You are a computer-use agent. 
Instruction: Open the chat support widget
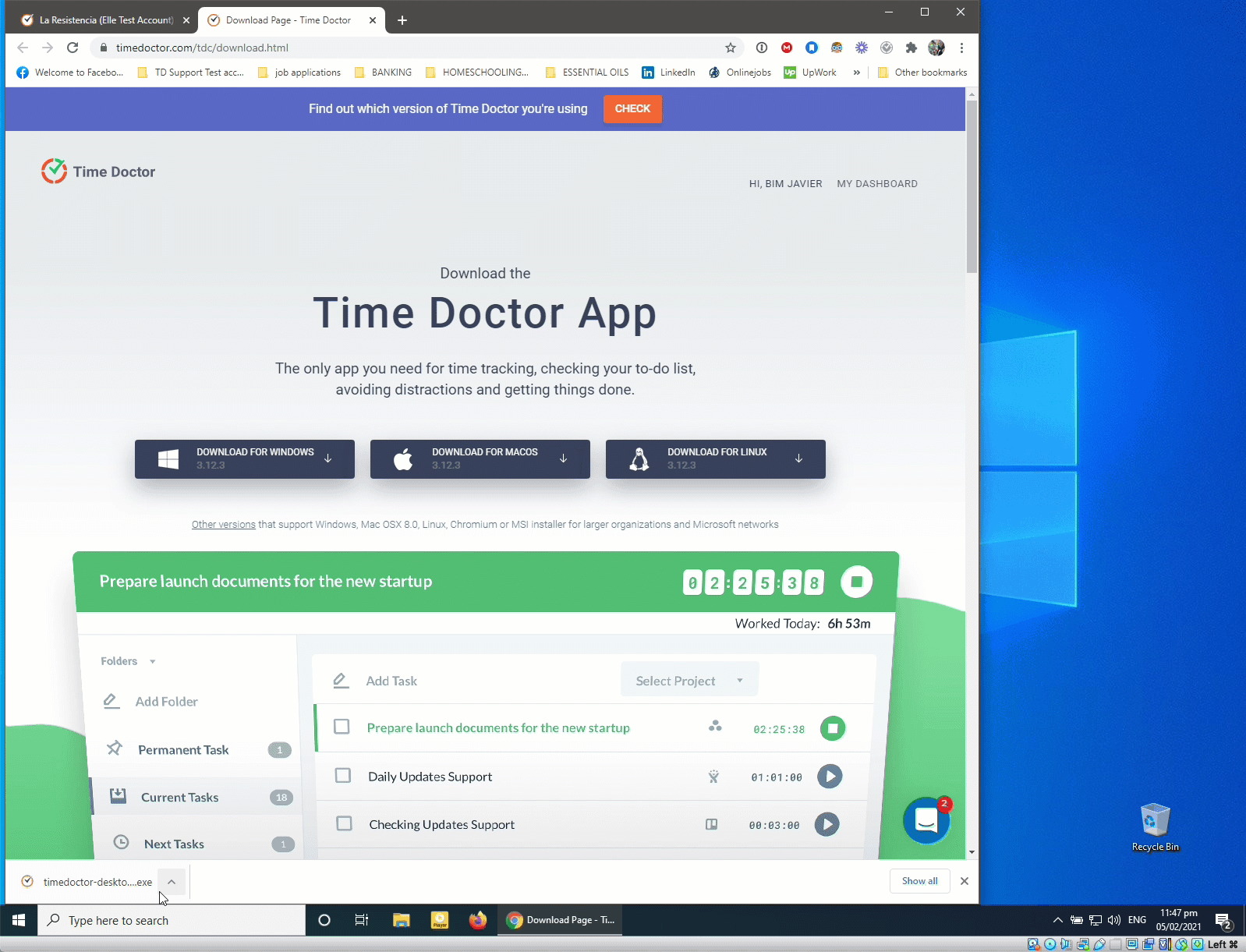pos(926,820)
